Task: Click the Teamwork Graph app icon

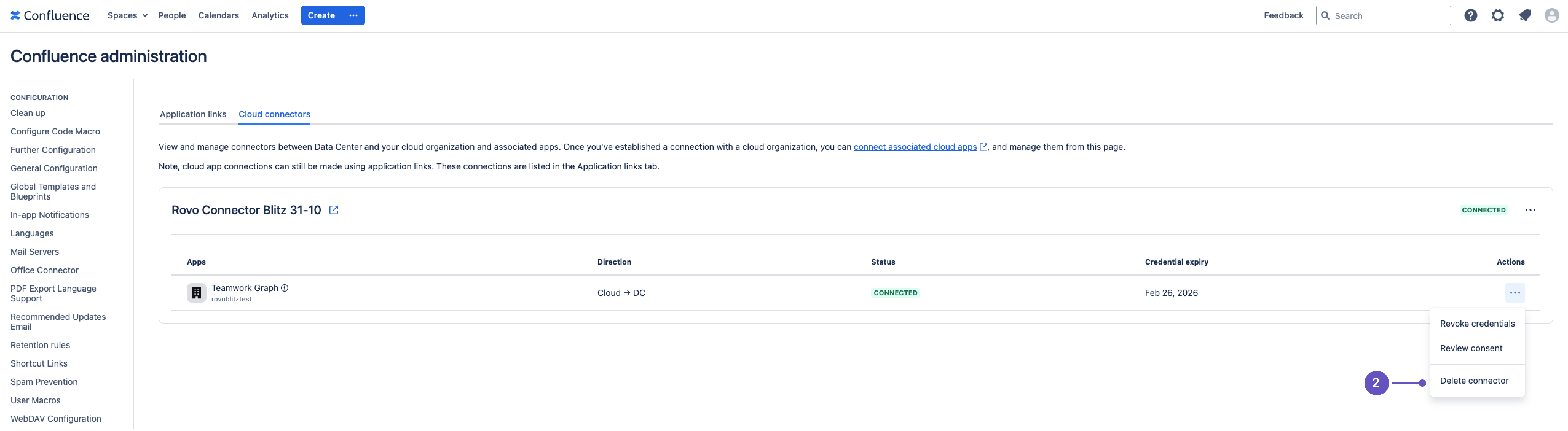Action: [x=196, y=293]
